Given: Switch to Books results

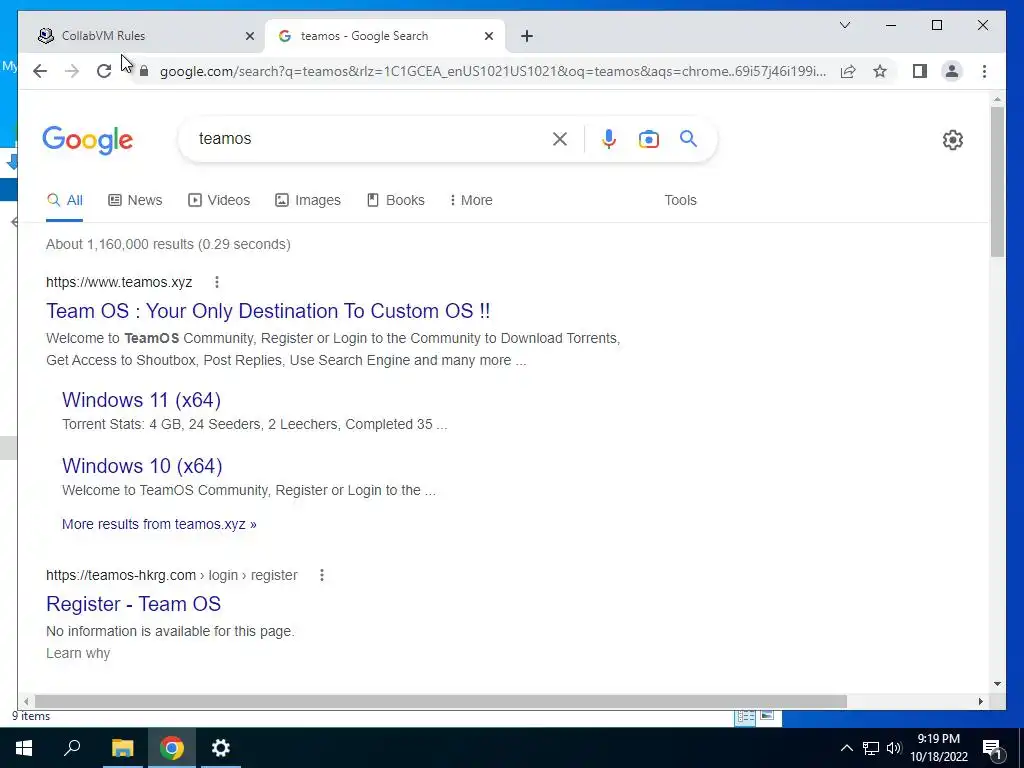Looking at the screenshot, I should pyautogui.click(x=396, y=200).
